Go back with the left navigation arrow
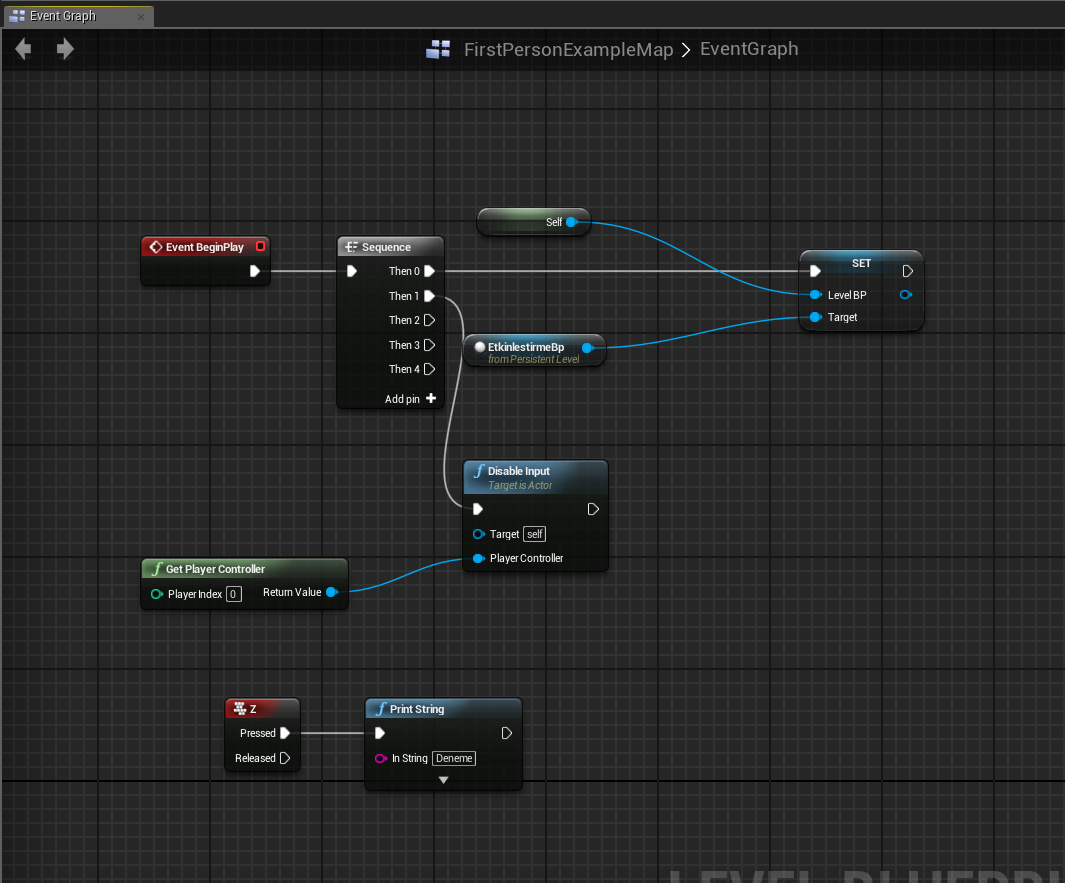The width and height of the screenshot is (1065, 883). [23, 49]
